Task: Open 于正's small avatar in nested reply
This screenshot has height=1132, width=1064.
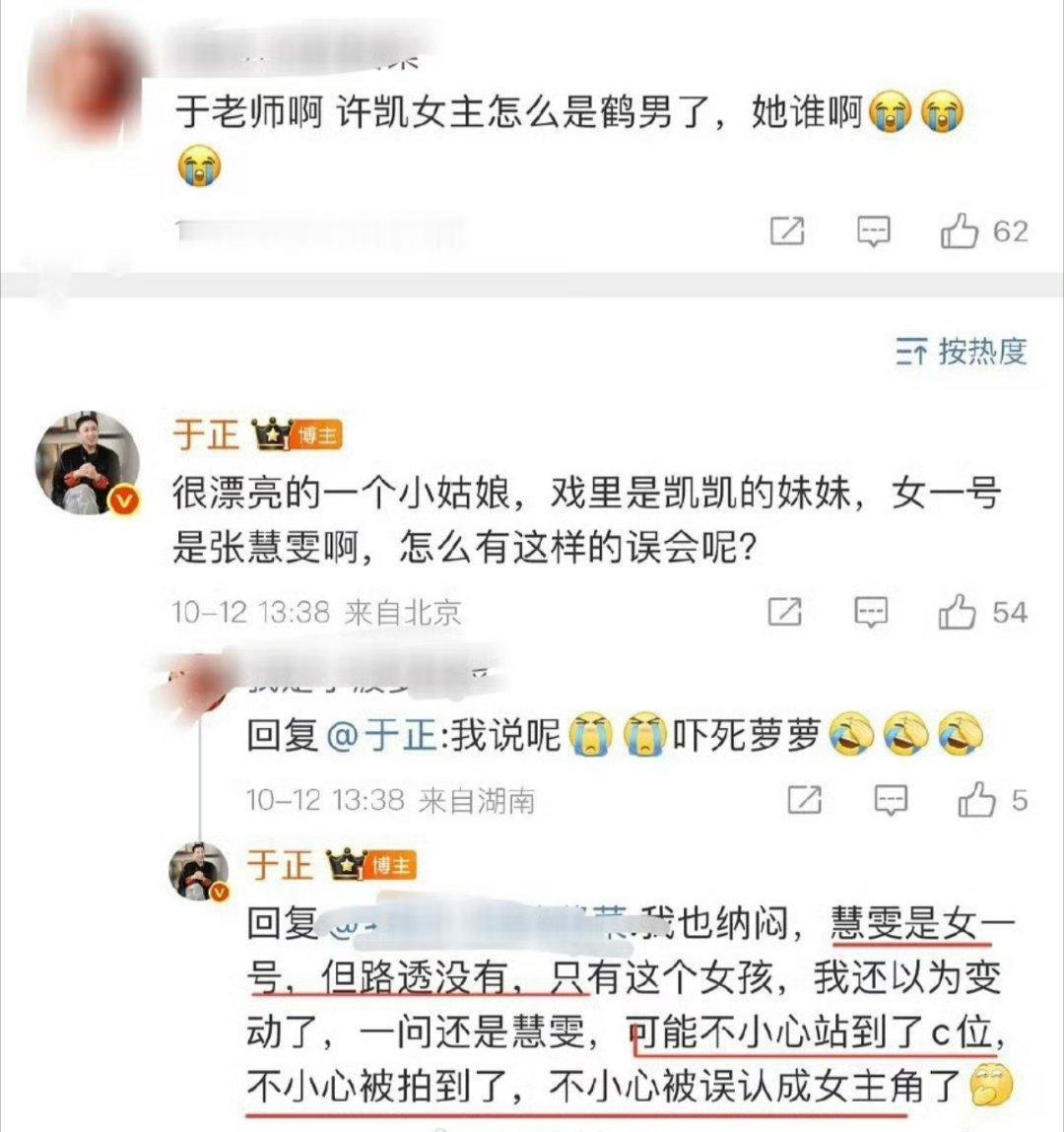Action: (198, 871)
